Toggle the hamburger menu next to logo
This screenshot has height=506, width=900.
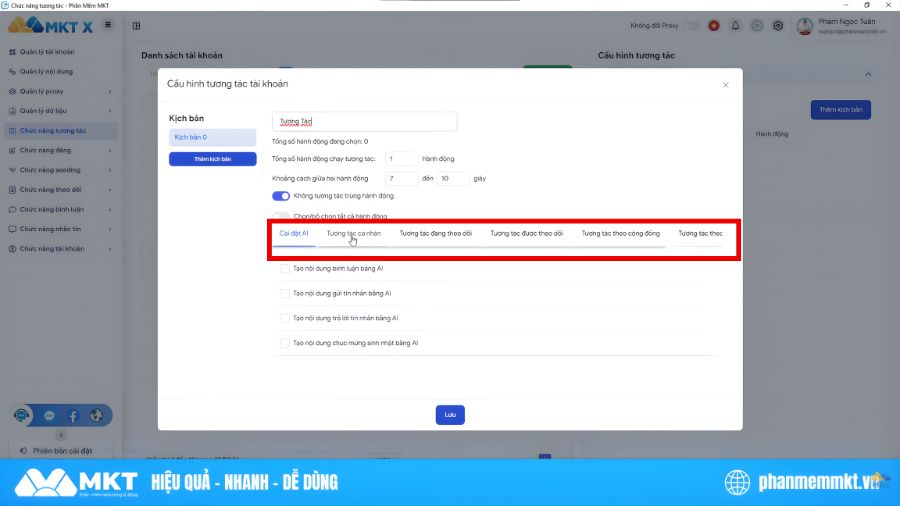tap(108, 25)
